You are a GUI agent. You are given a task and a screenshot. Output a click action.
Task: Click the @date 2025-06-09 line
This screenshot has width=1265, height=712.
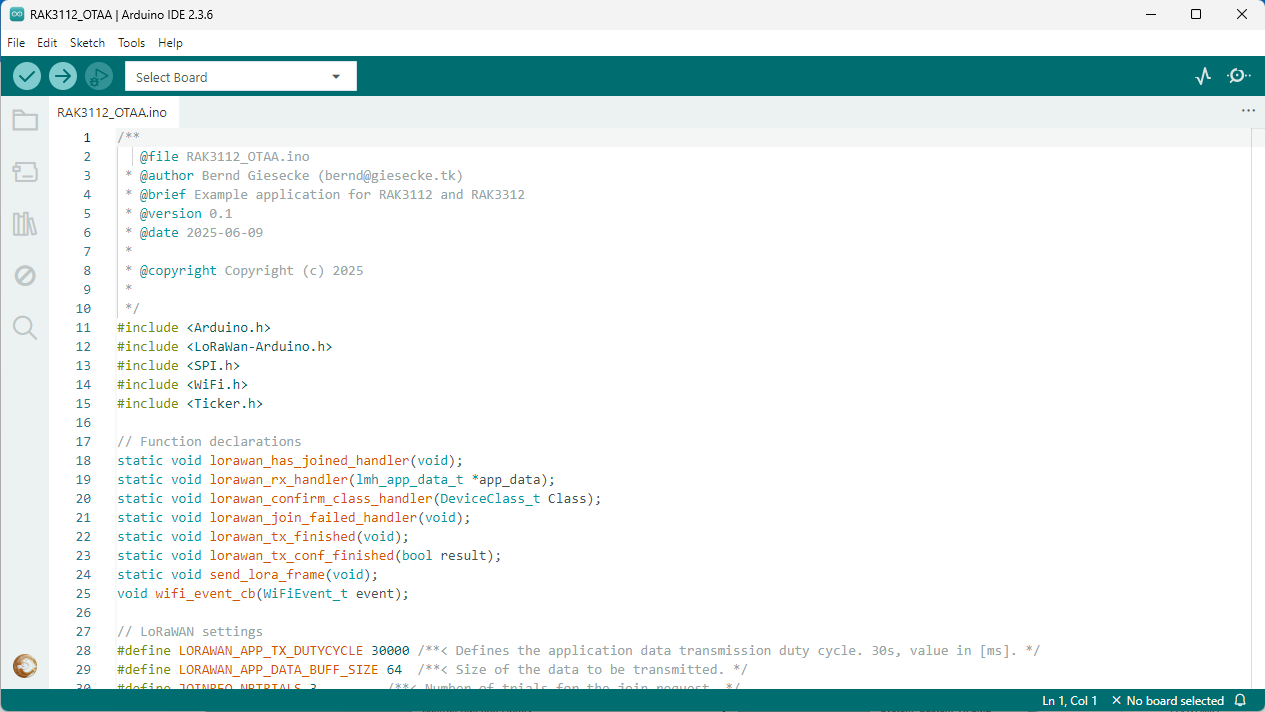(194, 233)
